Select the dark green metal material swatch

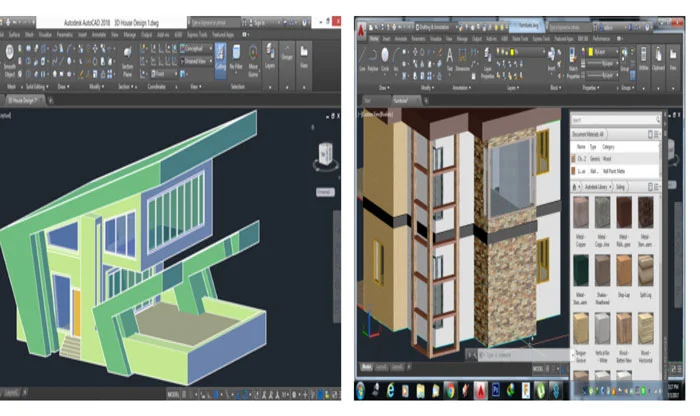580,270
